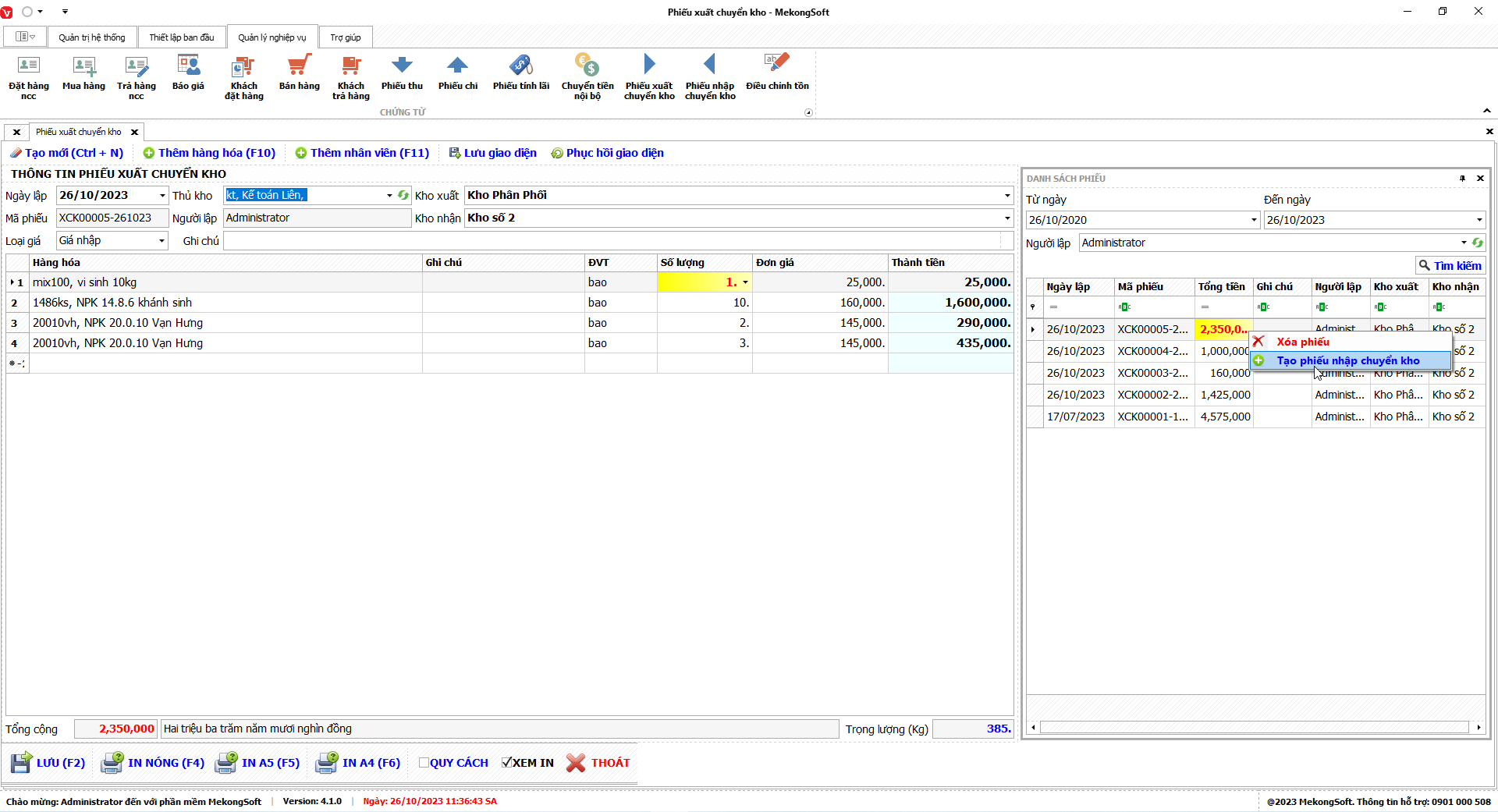The image size is (1498, 812).
Task: Pin the Danh sách phiếu panel
Action: [x=1462, y=179]
